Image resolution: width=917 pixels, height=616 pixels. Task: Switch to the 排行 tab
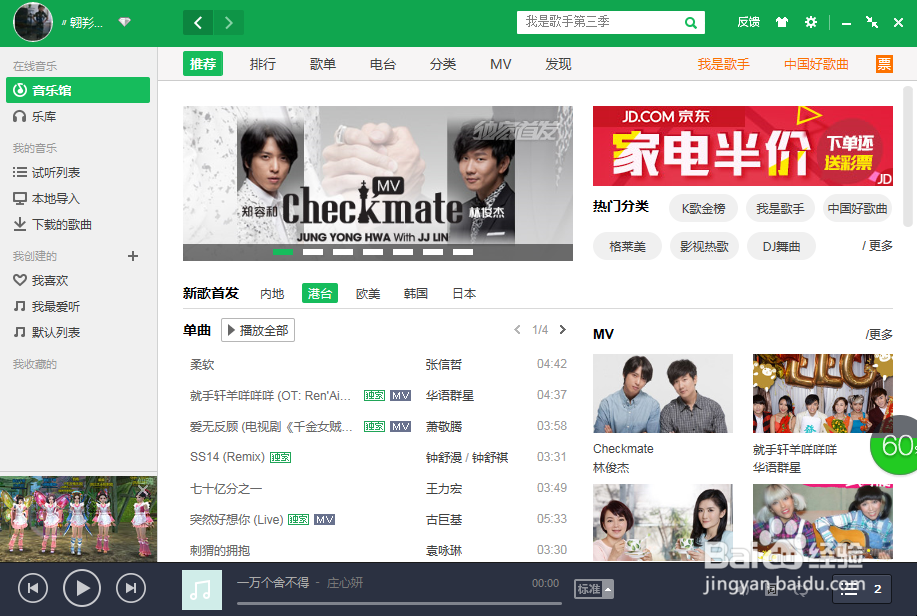(262, 63)
